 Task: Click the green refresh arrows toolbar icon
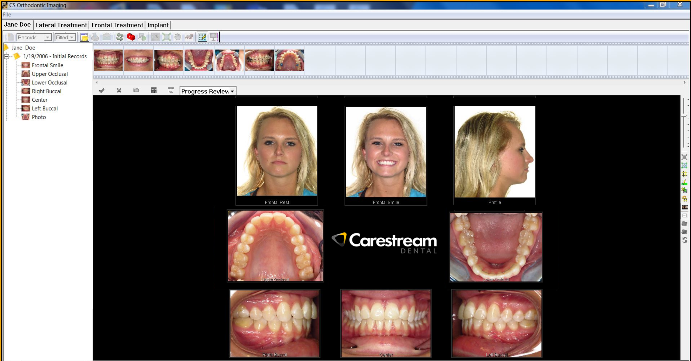tap(119, 37)
